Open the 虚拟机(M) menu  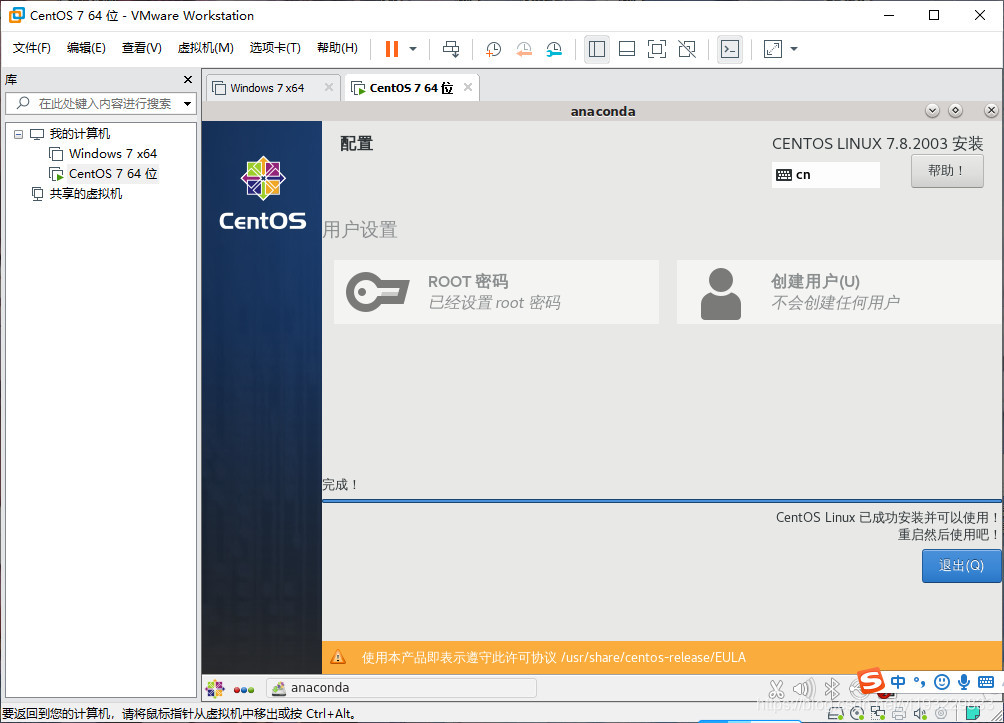[x=206, y=48]
